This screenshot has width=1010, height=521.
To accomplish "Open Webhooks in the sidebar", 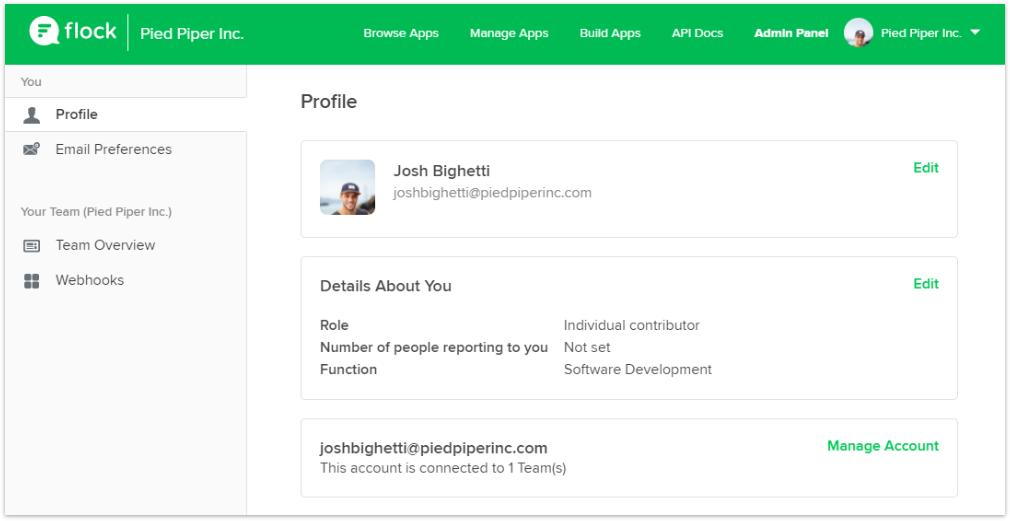I will tap(126, 281).
